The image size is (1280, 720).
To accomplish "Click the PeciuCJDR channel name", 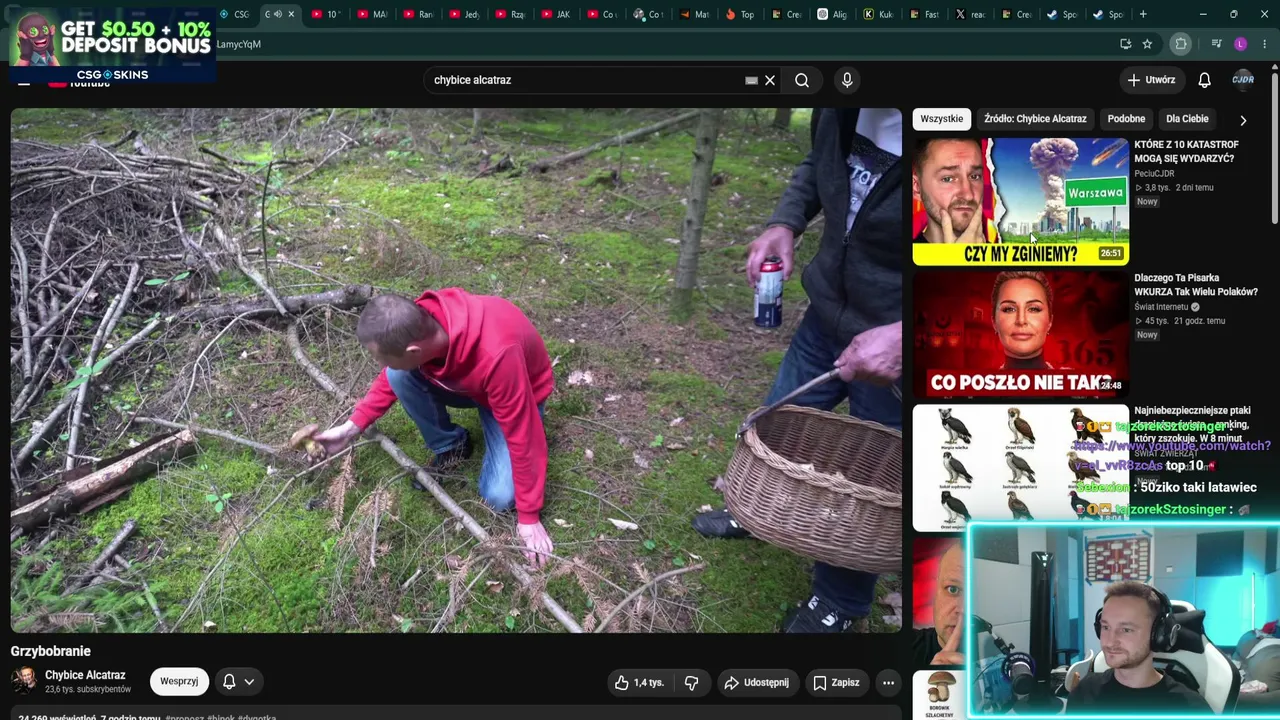I will [1154, 174].
